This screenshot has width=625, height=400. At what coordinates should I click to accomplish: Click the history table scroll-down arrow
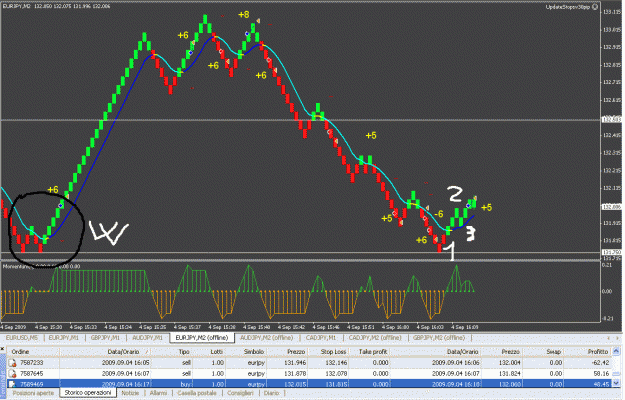point(616,382)
